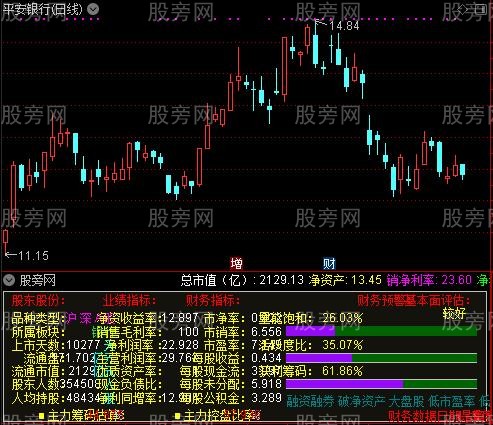Click the 财务预警基本面评估 header
This screenshot has height=425, width=493.
coord(414,301)
